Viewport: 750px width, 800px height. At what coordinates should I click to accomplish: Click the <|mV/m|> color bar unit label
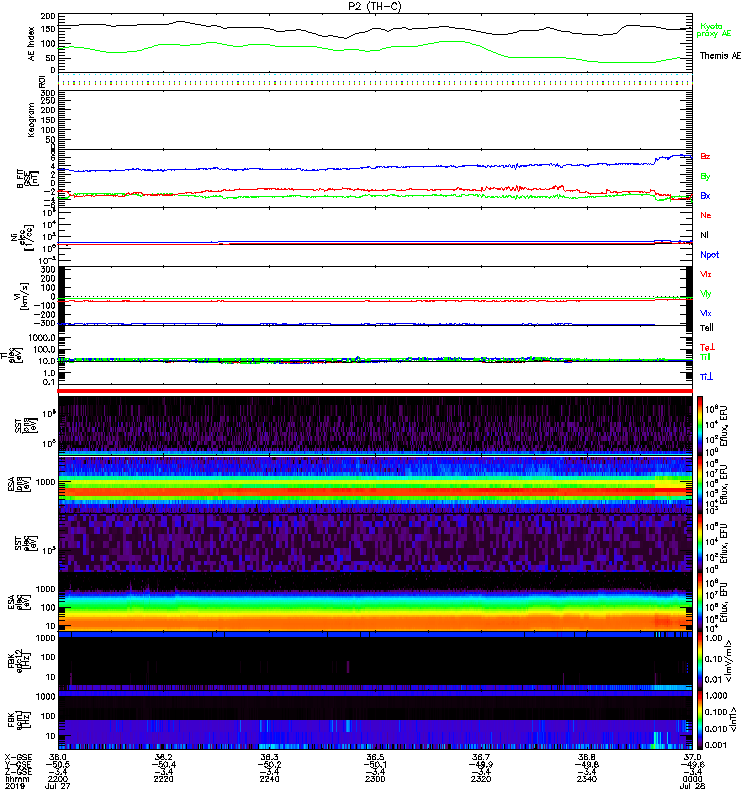[x=729, y=661]
